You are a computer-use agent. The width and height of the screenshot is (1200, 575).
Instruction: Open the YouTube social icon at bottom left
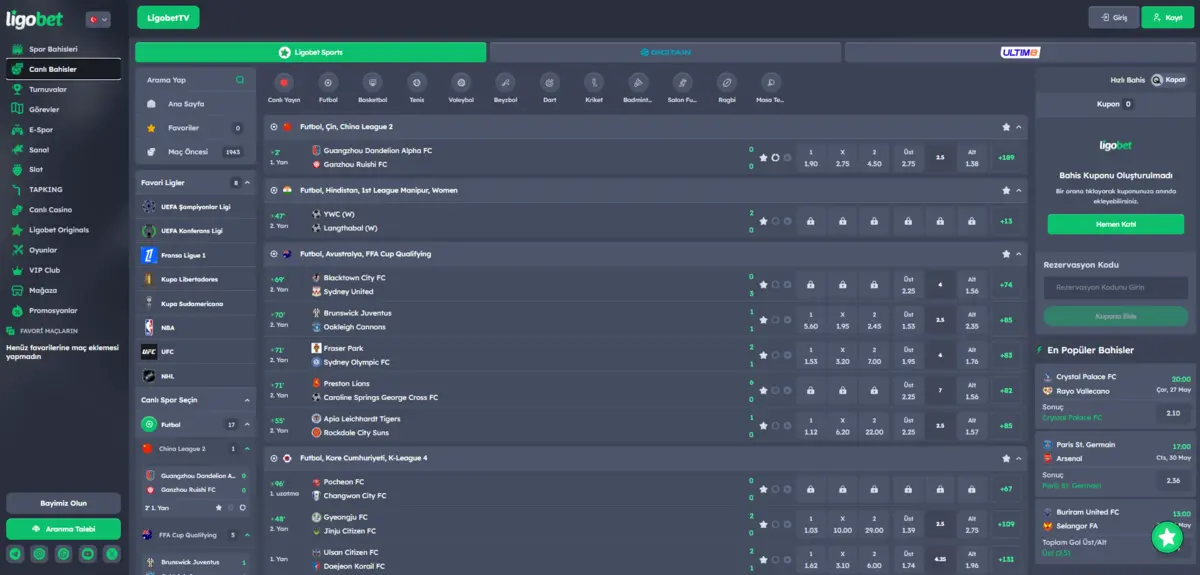88,553
